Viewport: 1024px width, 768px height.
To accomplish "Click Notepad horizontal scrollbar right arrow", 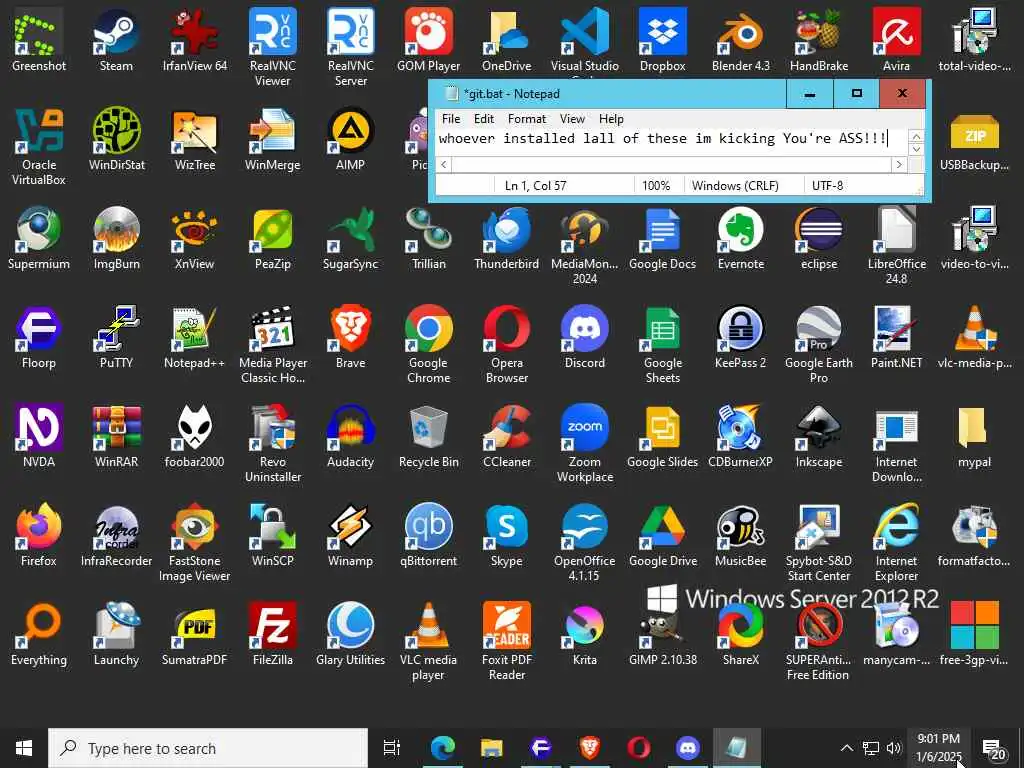I will [x=899, y=165].
